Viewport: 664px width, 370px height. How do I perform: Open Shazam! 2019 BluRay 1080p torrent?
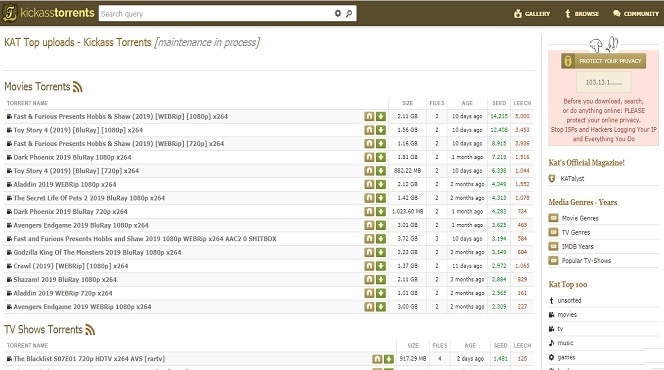65,279
